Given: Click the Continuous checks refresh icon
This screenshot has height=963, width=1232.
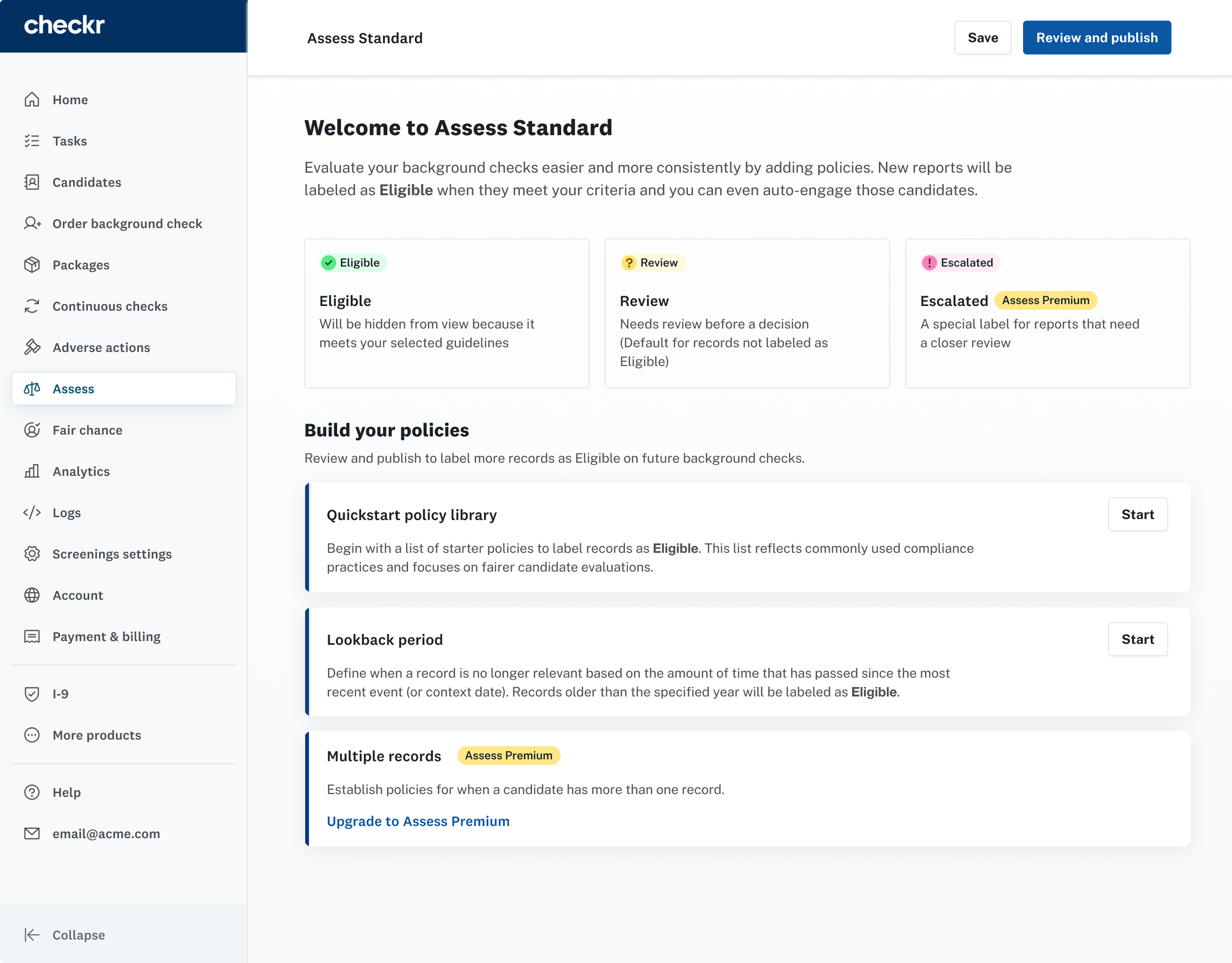Looking at the screenshot, I should coord(32,306).
